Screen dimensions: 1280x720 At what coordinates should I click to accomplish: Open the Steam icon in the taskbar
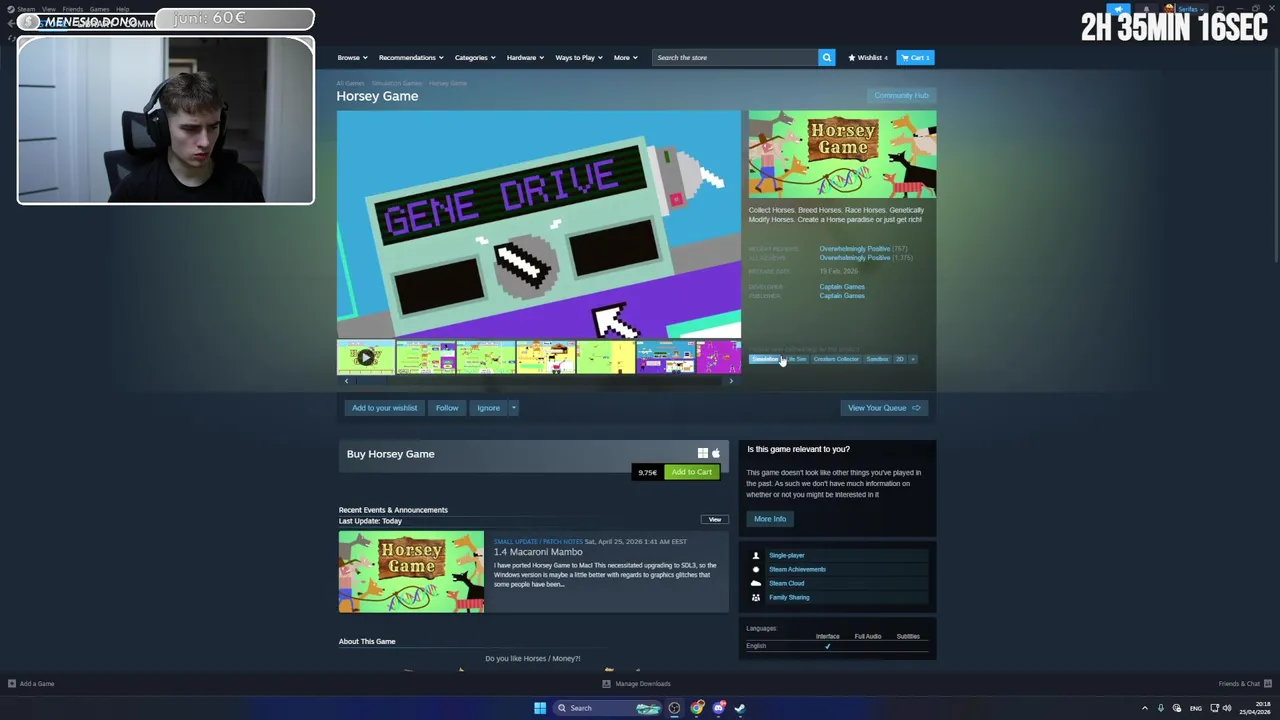[740, 708]
